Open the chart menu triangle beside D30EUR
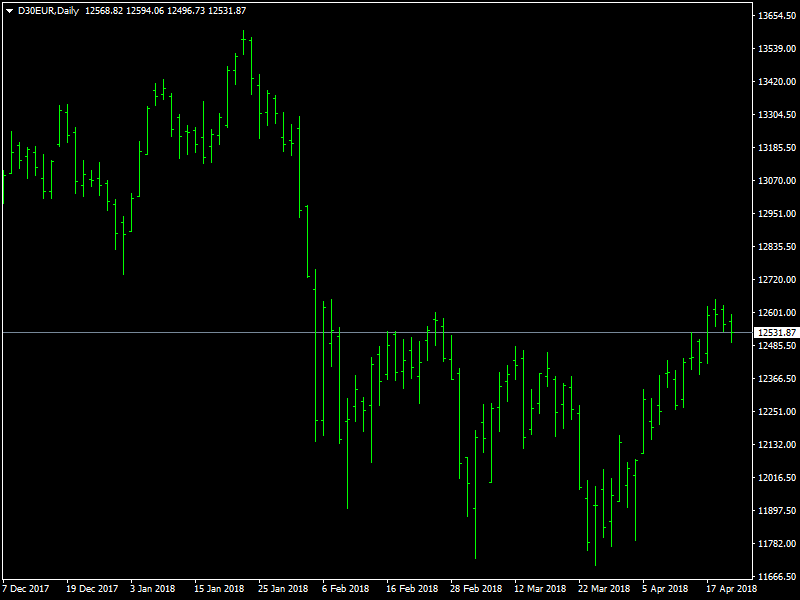This screenshot has height=600, width=800. tap(10, 11)
